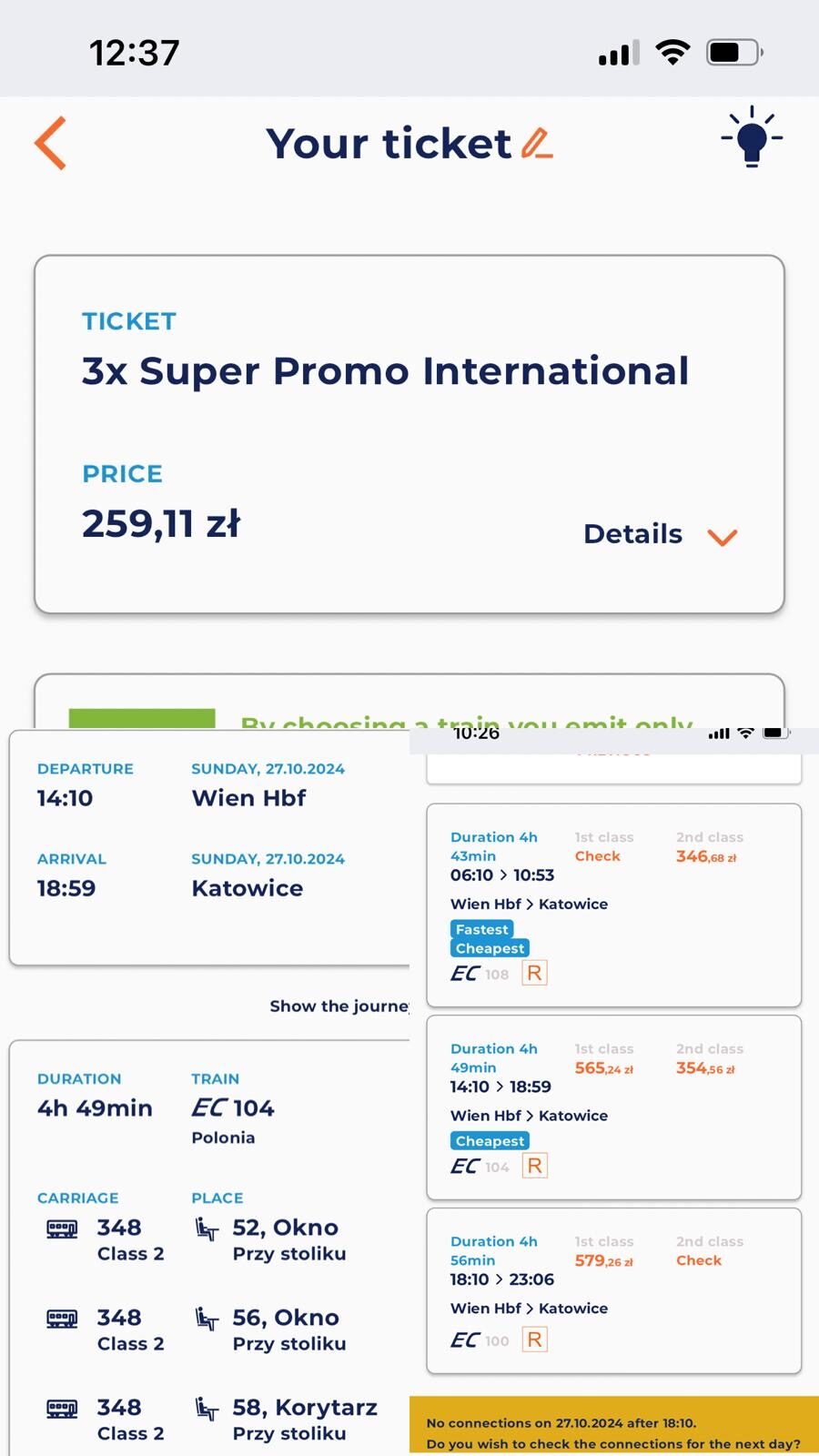Viewport: 819px width, 1456px height.
Task: Tap the Fastest tag on EC 108
Action: point(482,929)
